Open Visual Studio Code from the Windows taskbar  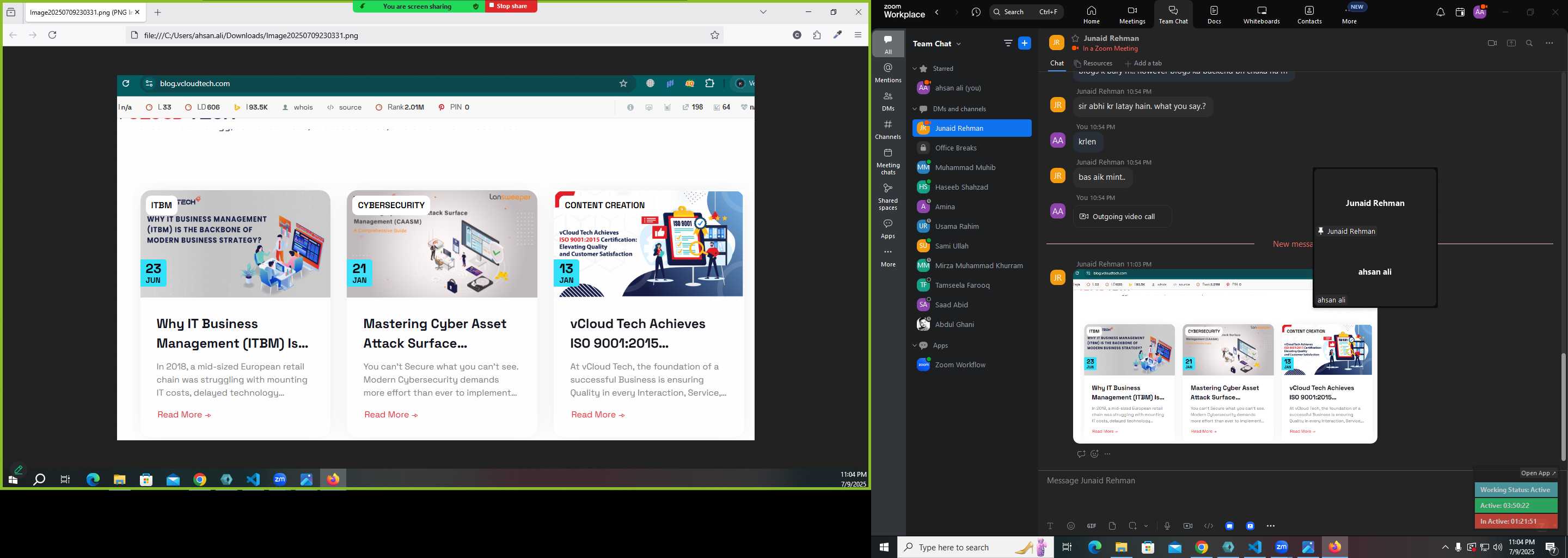[1254, 547]
